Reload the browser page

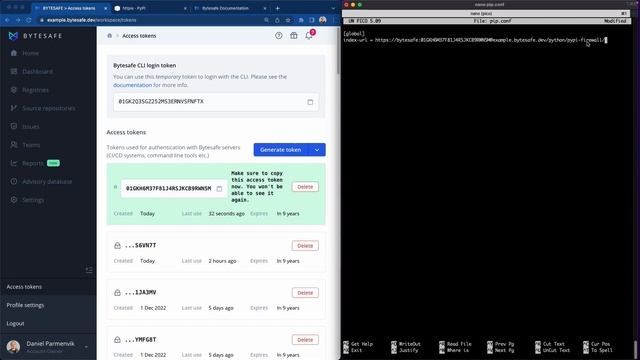pyautogui.click(x=29, y=20)
